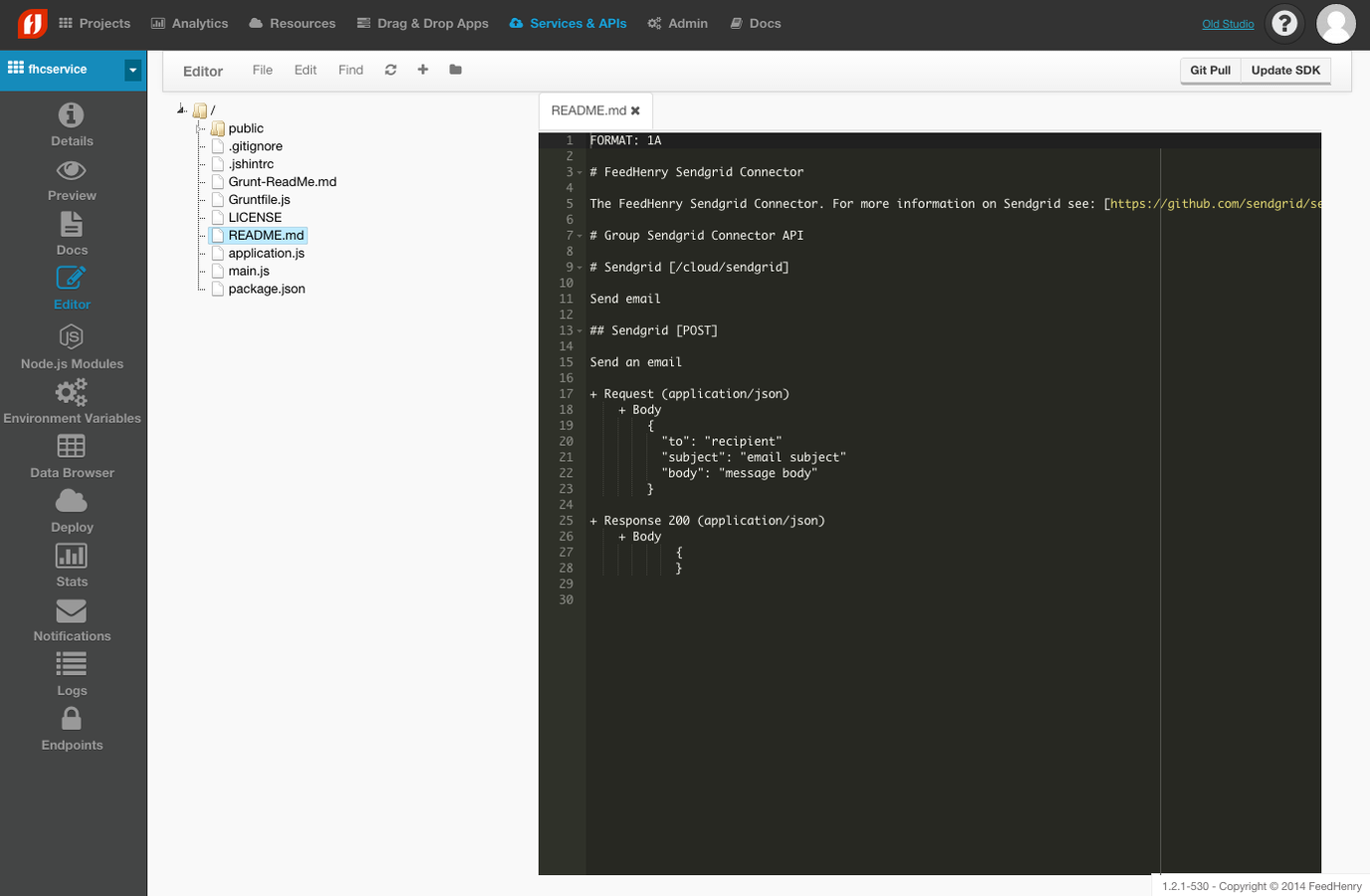Open the Find menu
Image resolution: width=1370 pixels, height=896 pixels.
click(350, 70)
